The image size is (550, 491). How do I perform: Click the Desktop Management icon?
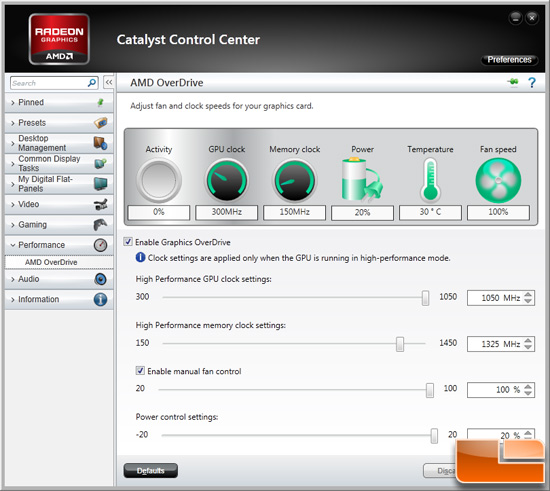[100, 143]
